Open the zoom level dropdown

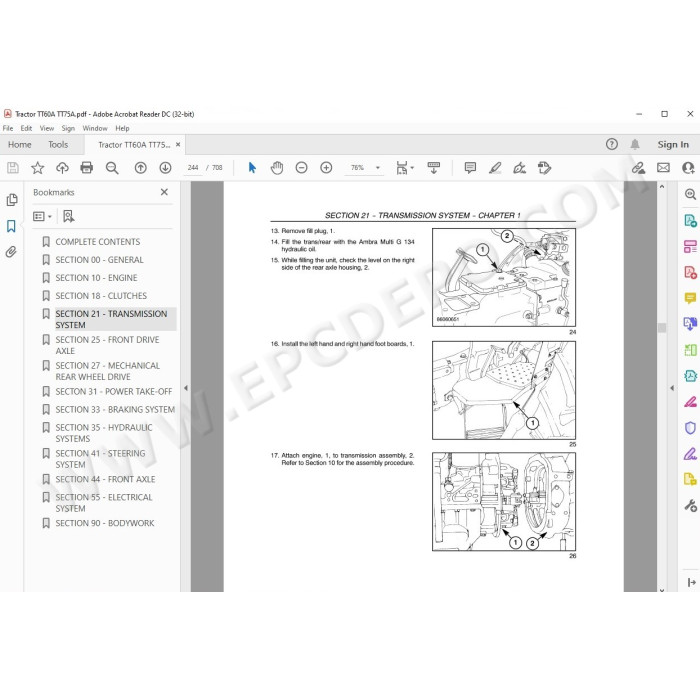pyautogui.click(x=378, y=168)
